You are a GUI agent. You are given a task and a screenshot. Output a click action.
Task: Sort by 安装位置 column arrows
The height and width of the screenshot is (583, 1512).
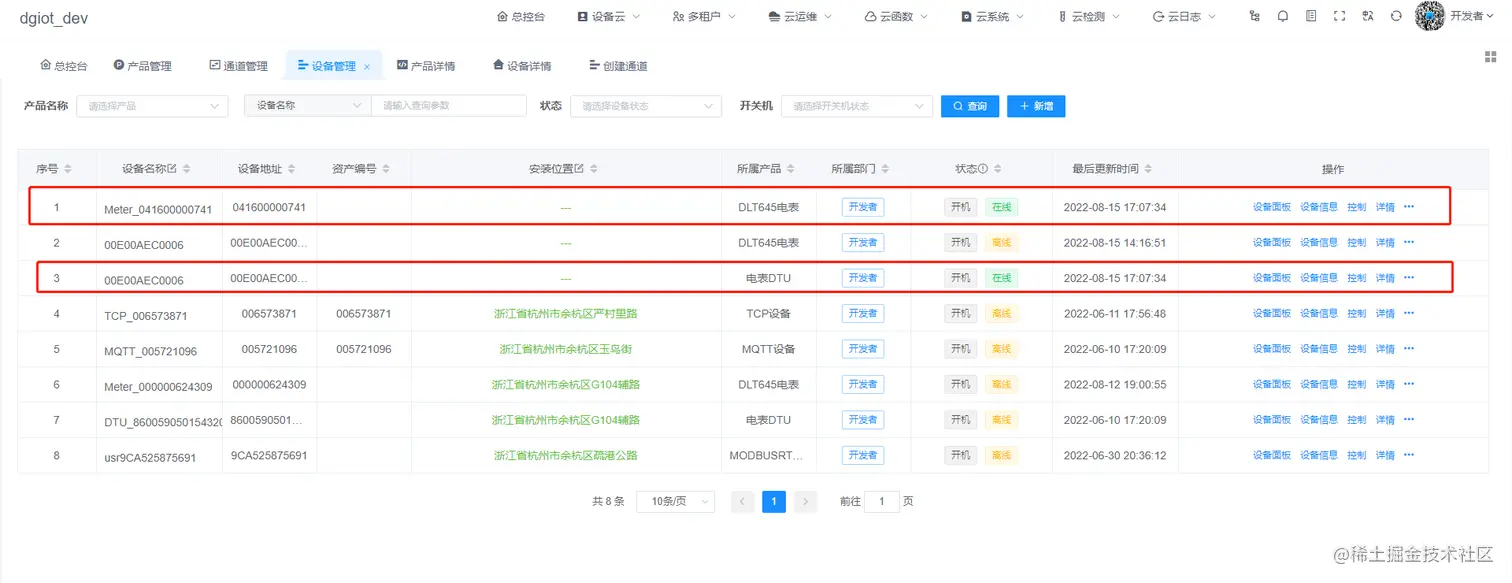pos(594,169)
